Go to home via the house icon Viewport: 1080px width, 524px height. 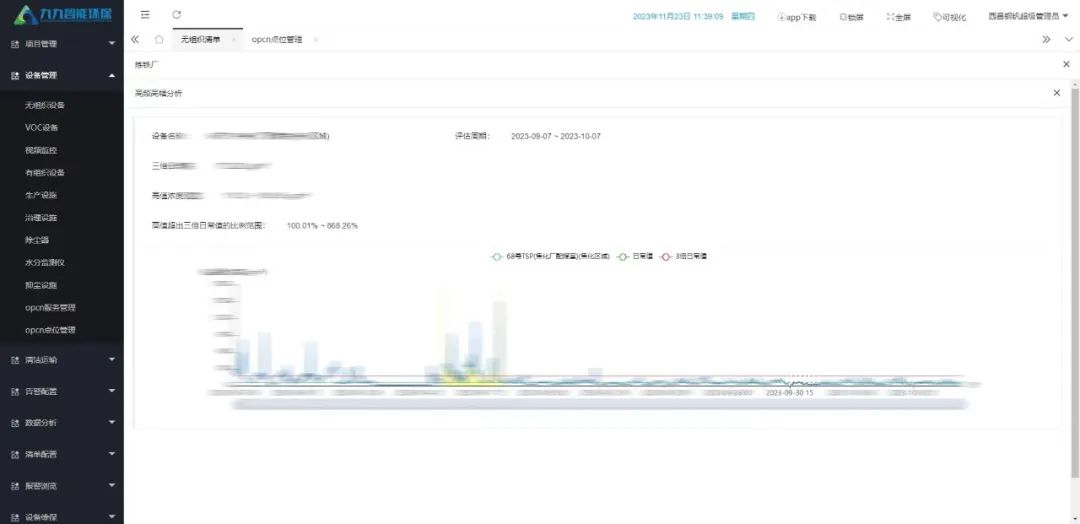click(x=159, y=39)
